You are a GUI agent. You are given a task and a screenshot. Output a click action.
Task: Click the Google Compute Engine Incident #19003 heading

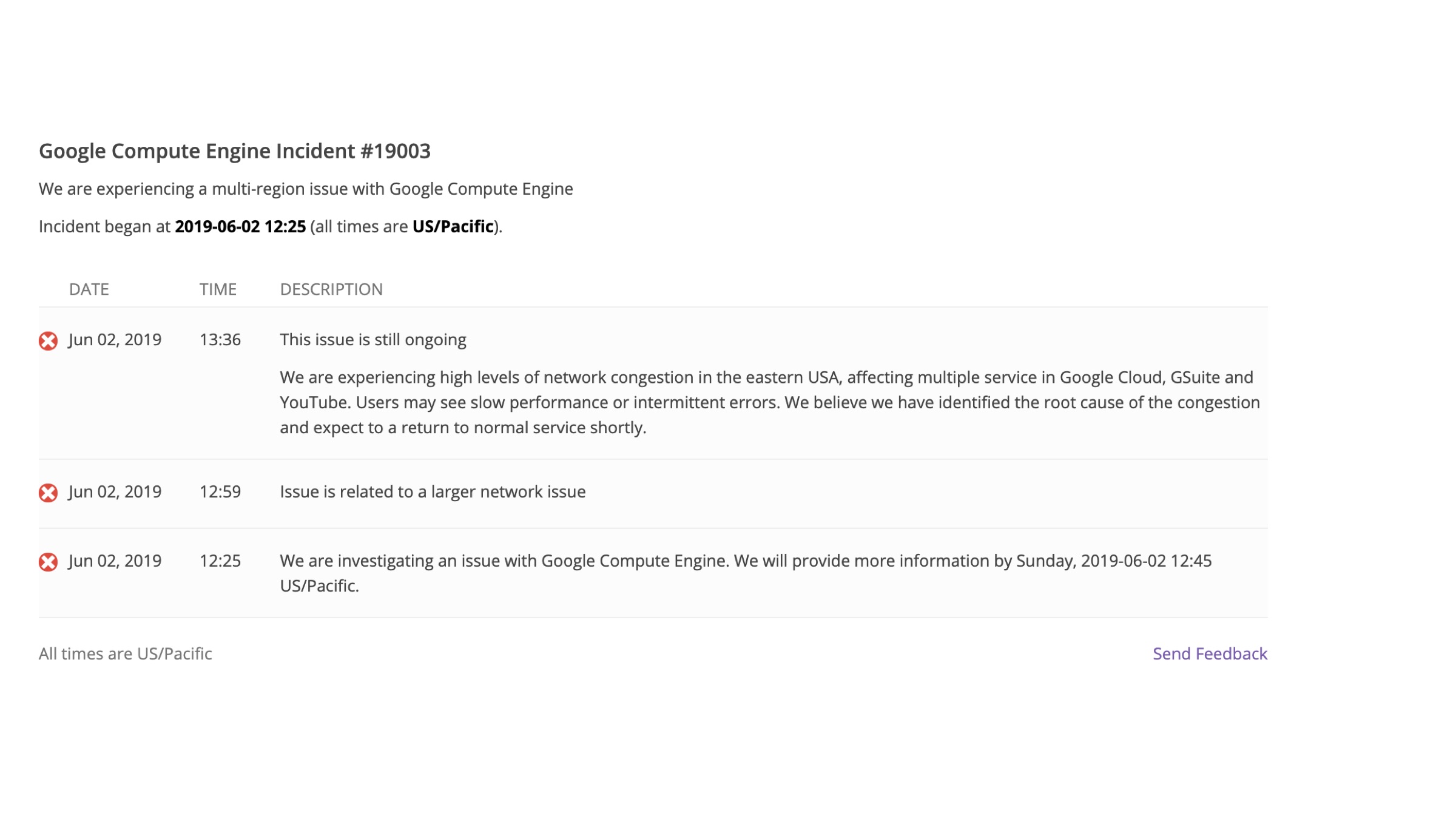[235, 151]
